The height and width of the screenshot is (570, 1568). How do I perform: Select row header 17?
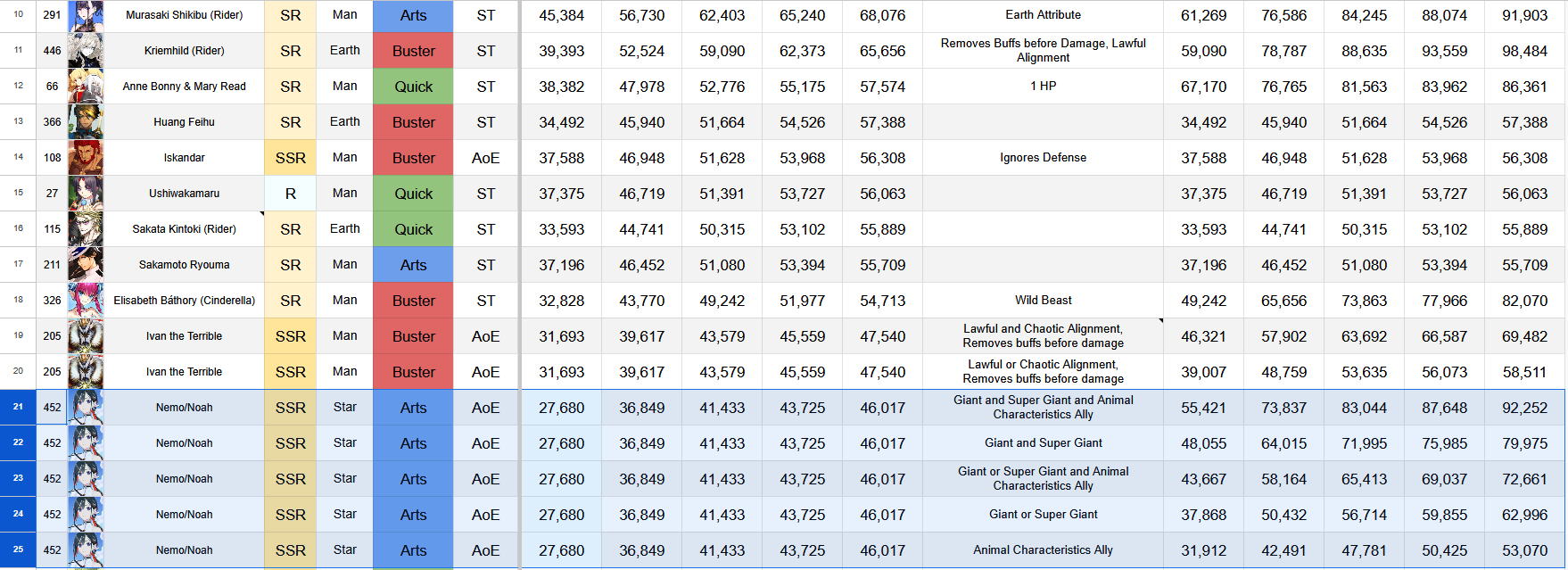click(18, 265)
